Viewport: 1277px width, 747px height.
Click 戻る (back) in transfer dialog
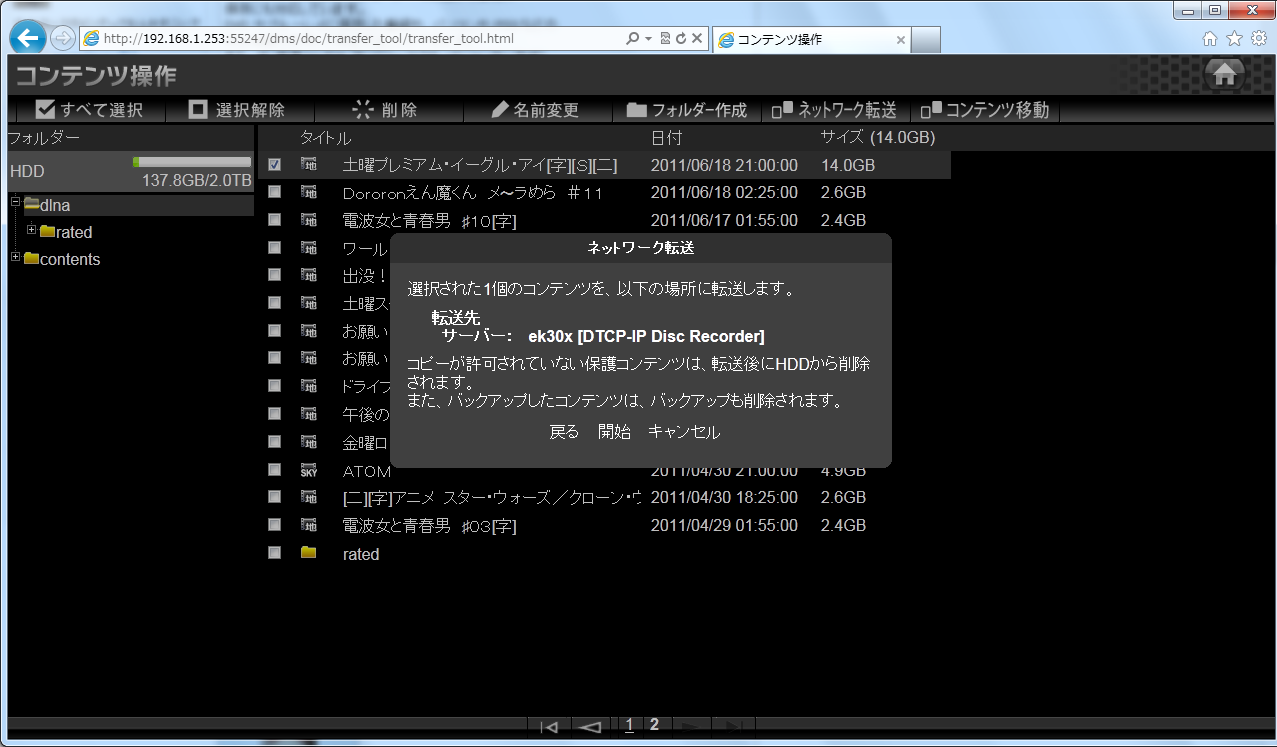565,432
